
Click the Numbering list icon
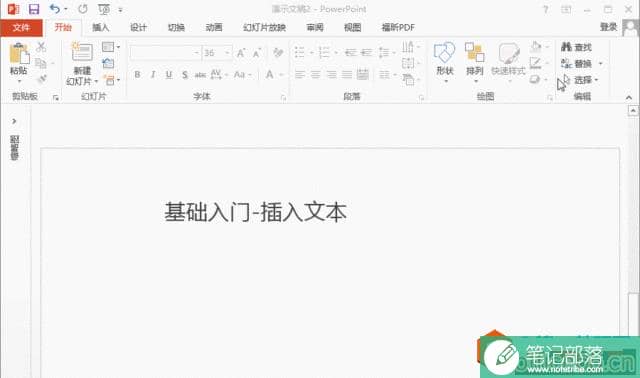click(x=324, y=52)
